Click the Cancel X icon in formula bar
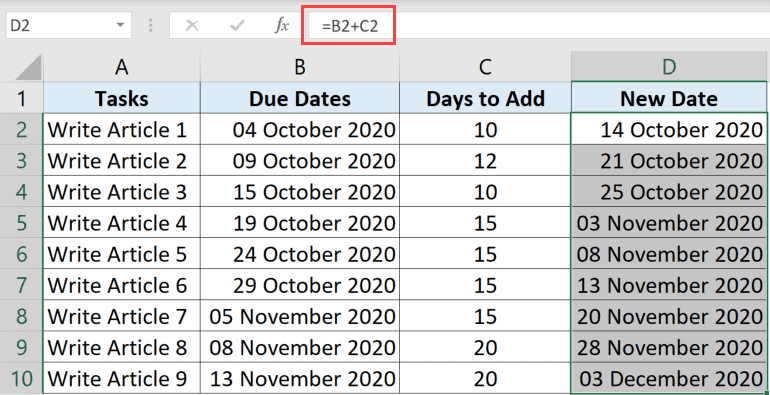770x395 pixels. pos(192,26)
